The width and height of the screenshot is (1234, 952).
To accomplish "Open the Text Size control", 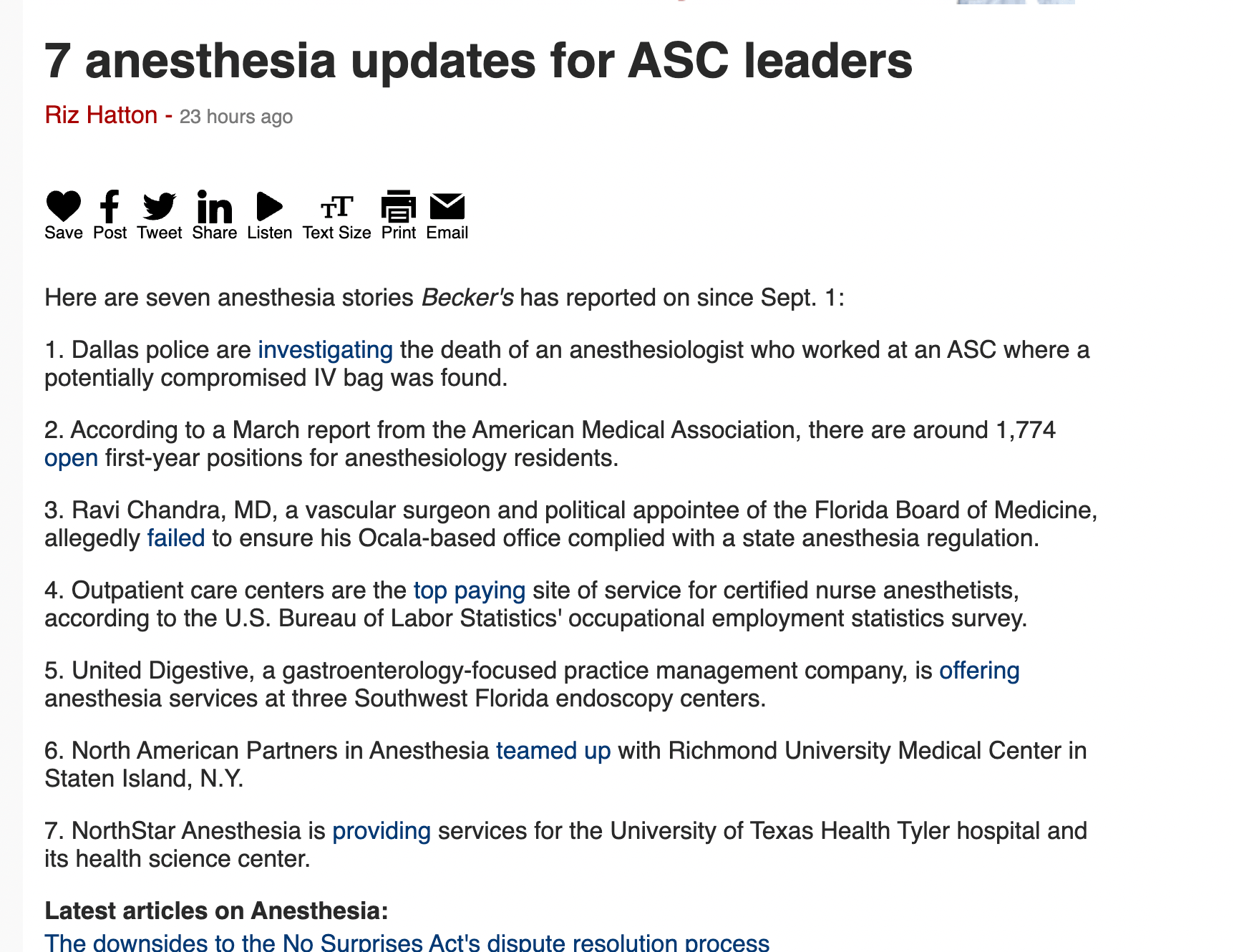I will point(336,208).
